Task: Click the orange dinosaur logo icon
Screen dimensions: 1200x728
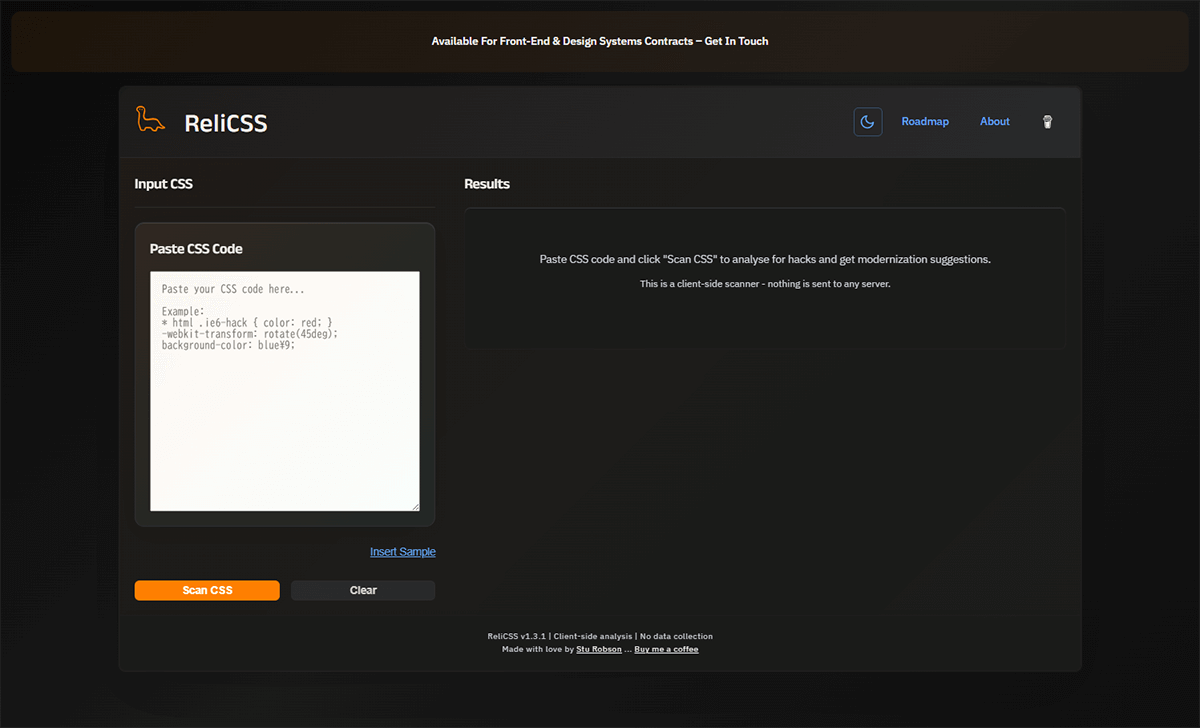Action: point(150,120)
